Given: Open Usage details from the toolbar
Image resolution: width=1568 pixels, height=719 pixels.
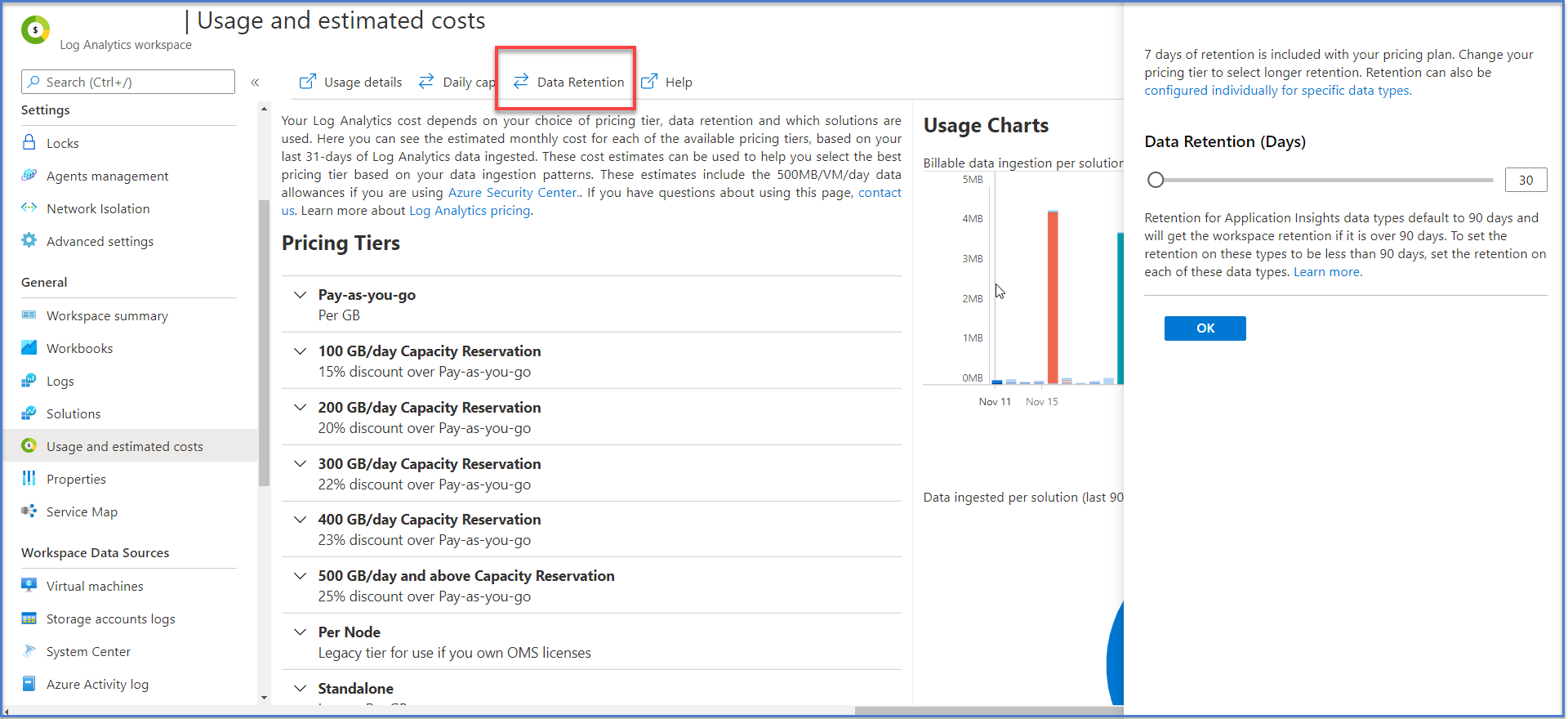Looking at the screenshot, I should 351,82.
